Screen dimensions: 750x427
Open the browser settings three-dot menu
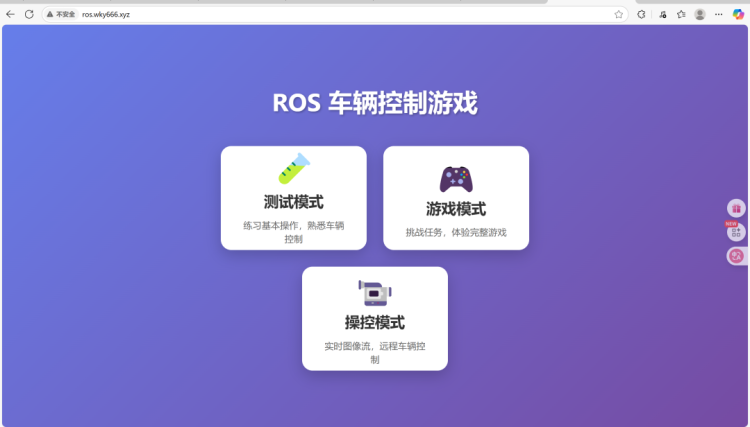(x=718, y=14)
